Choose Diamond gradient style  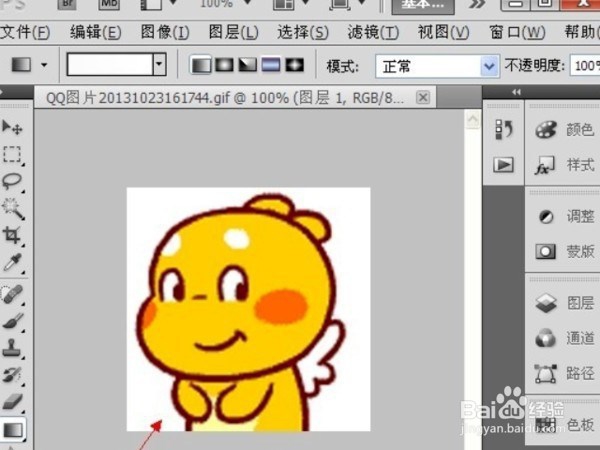pos(294,65)
